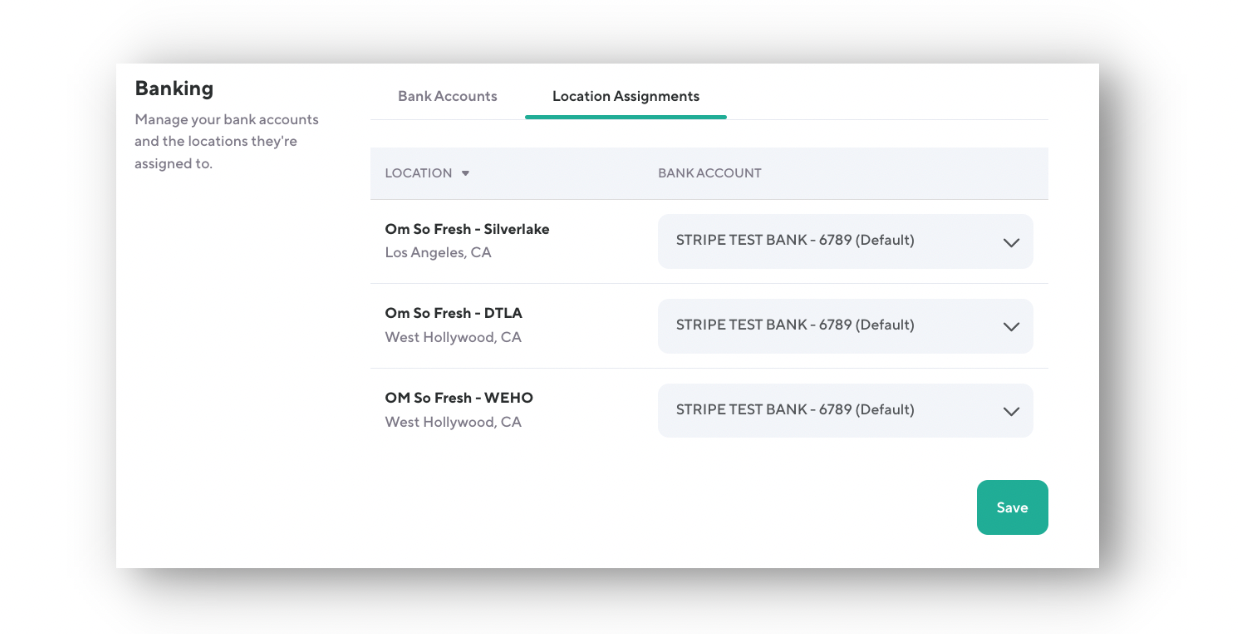
Task: Click the chevron arrow in DTLA row
Action: click(x=1011, y=326)
